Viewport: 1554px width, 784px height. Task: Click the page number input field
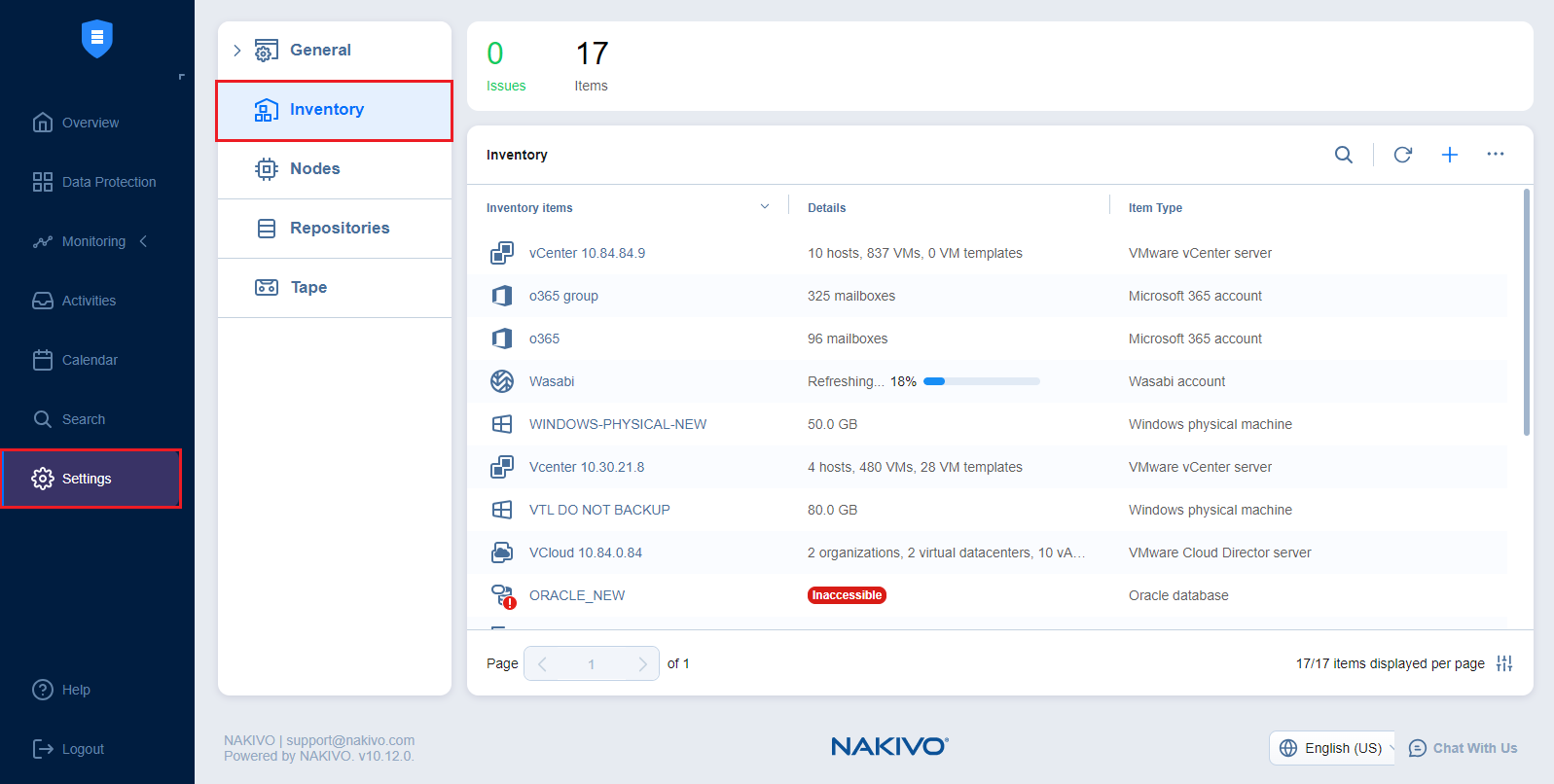coord(591,663)
